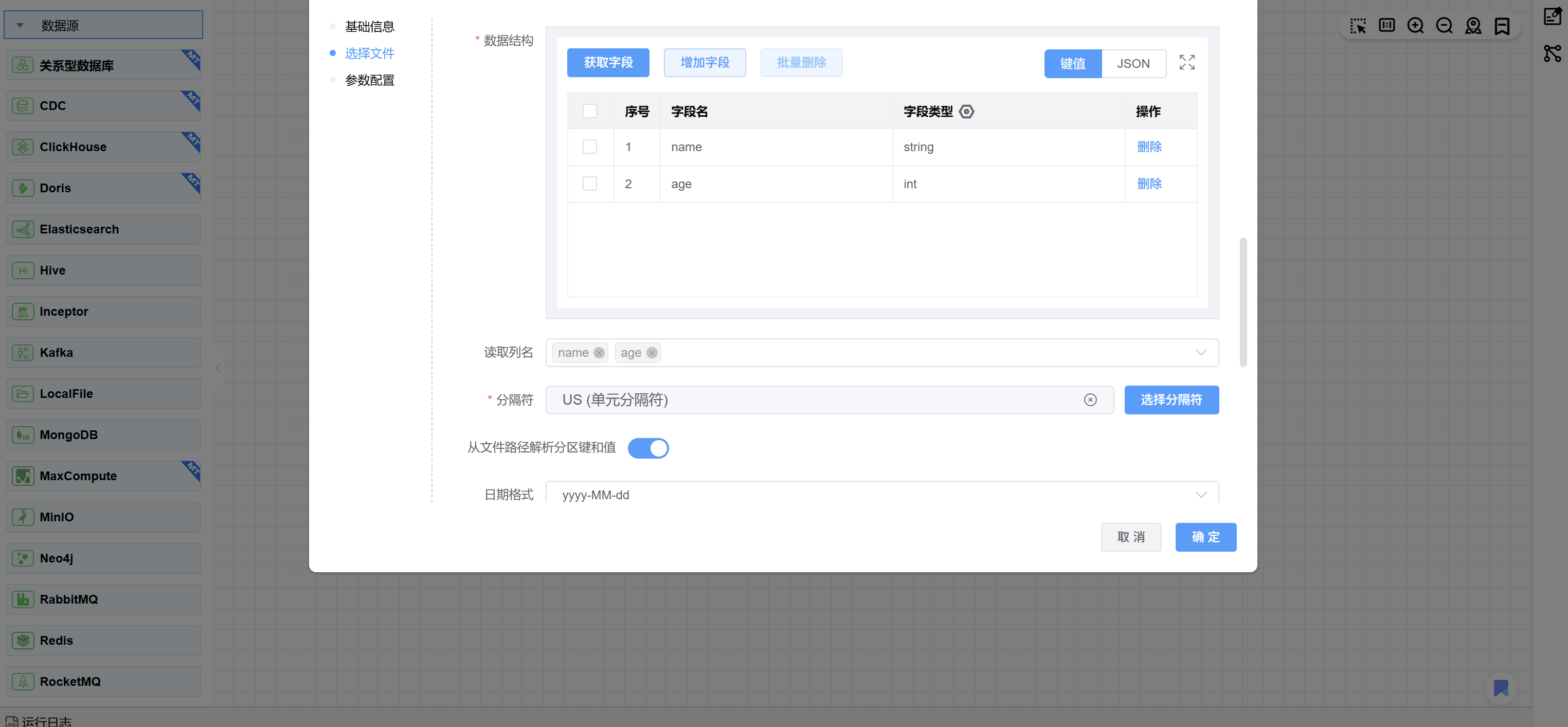Go to 参数配置 step in left navigation
This screenshot has height=727, width=1568.
point(369,80)
